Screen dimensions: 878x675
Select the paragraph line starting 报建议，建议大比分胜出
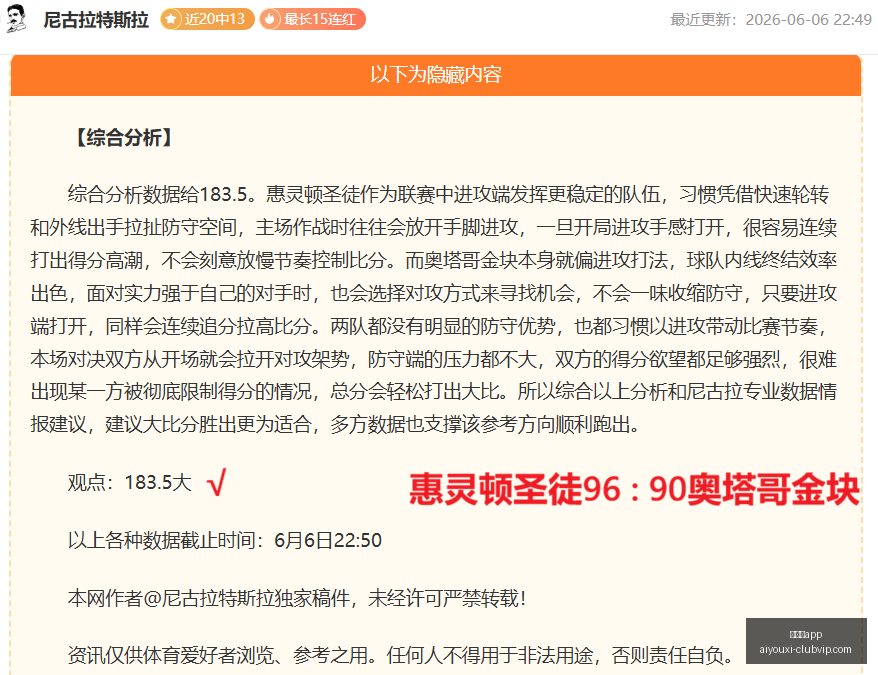point(335,424)
